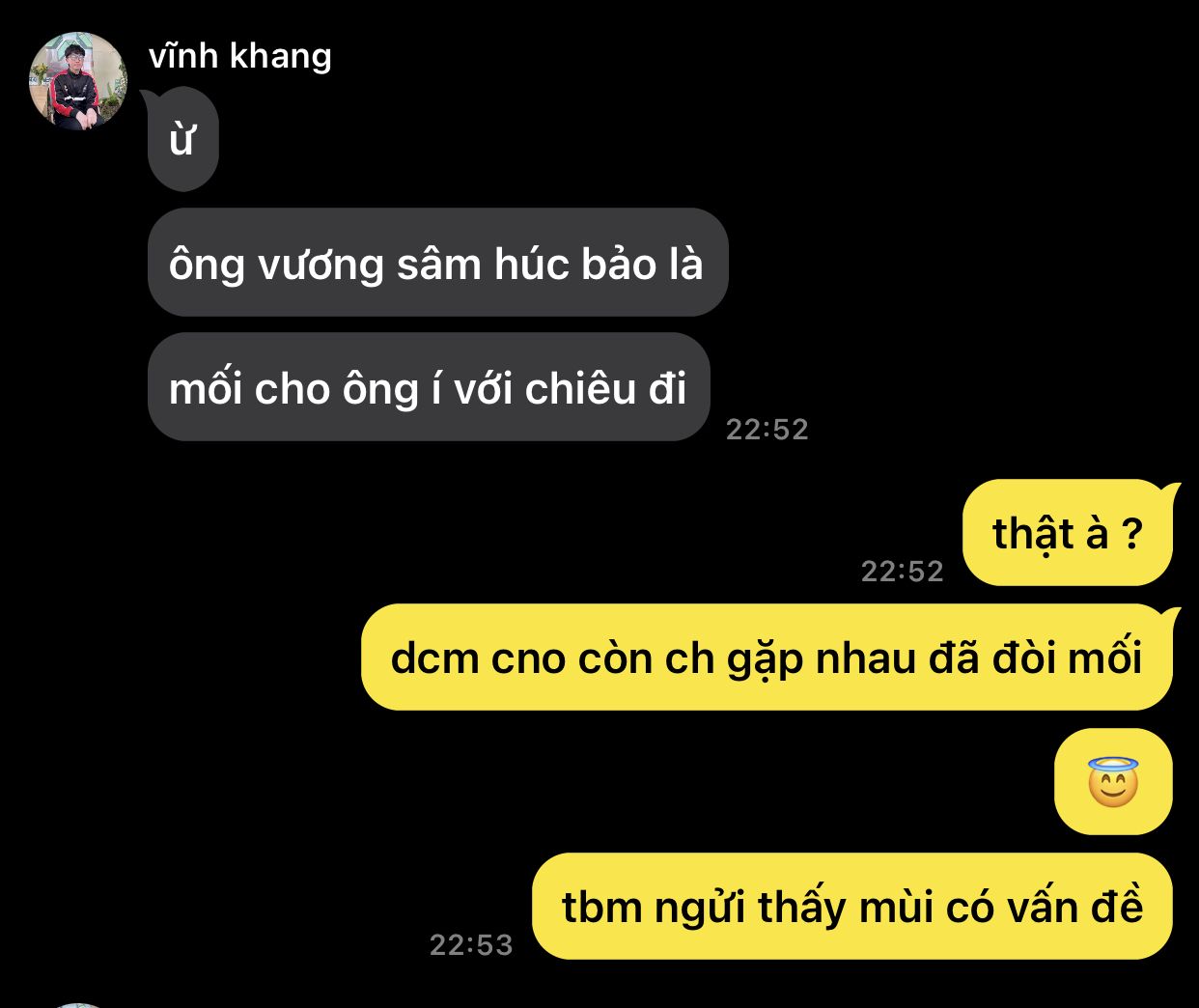Image resolution: width=1199 pixels, height=1008 pixels.
Task: Tap the question mark in "thật à ?"
Action: (x=1131, y=534)
